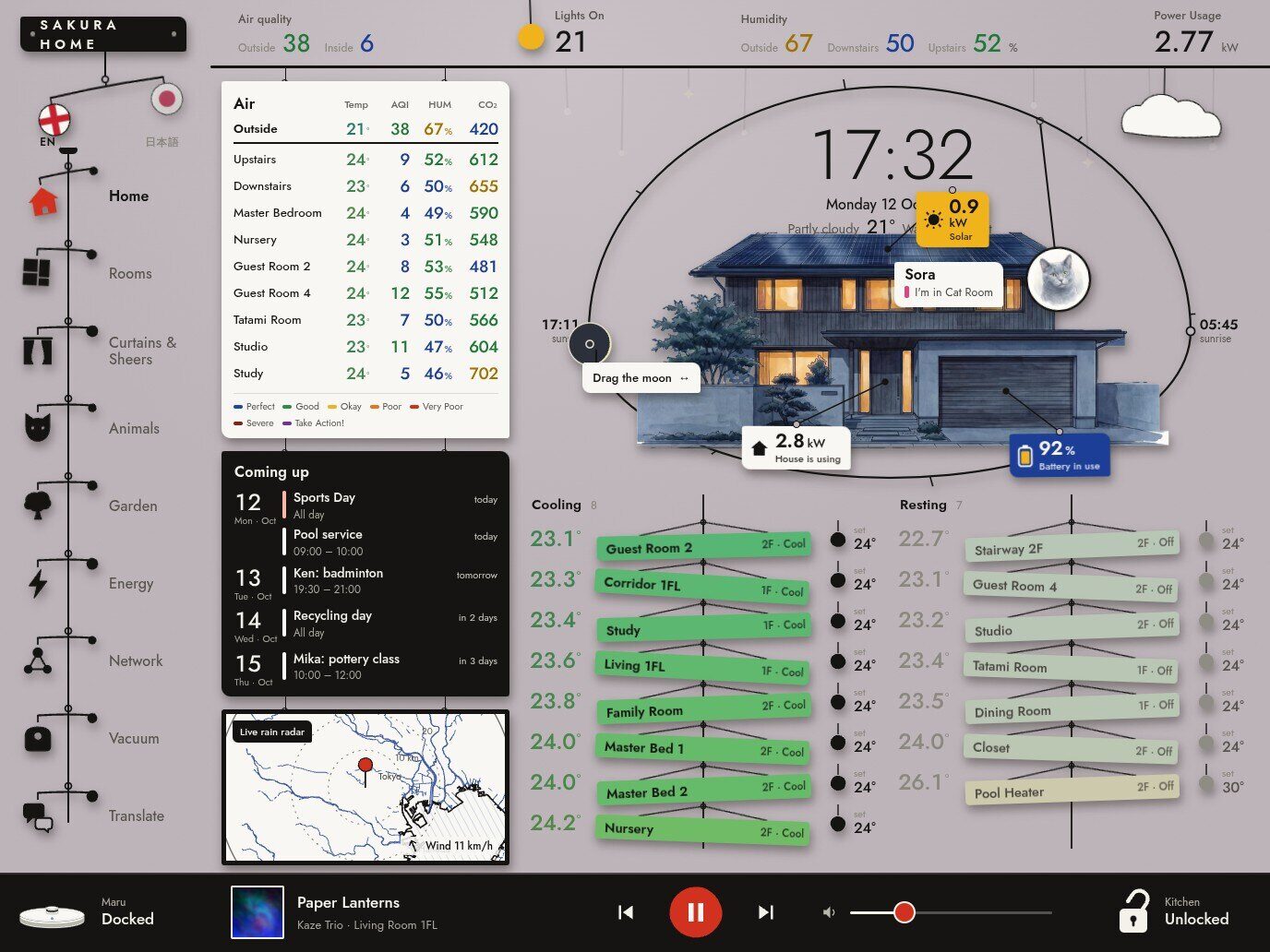Open the Animals cat icon
Viewport: 1270px width, 952px height.
pos(37,427)
